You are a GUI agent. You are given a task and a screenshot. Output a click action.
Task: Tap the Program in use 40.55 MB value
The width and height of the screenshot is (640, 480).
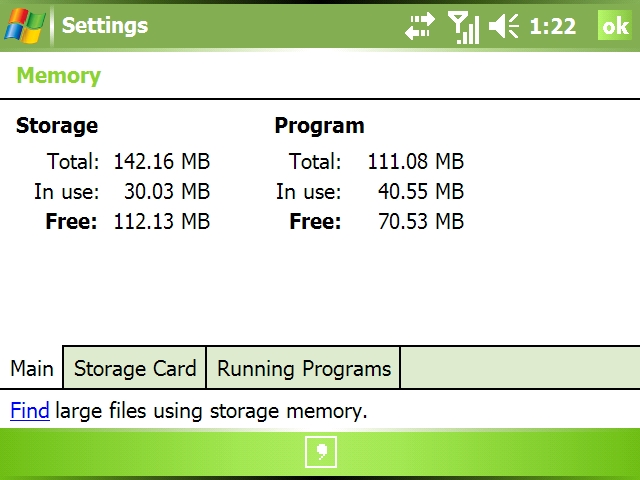pos(421,191)
